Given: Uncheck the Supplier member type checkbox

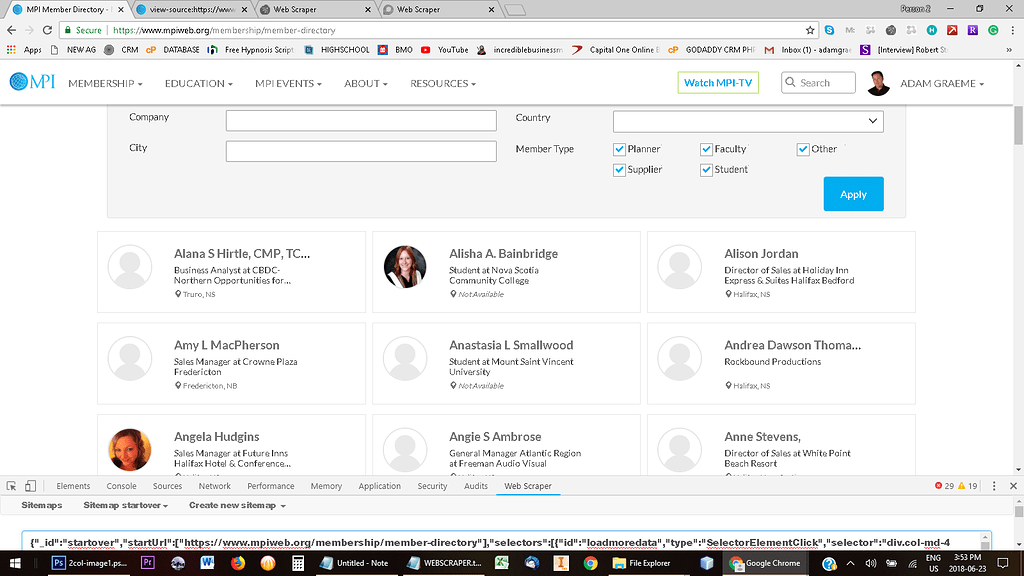Looking at the screenshot, I should pos(619,170).
